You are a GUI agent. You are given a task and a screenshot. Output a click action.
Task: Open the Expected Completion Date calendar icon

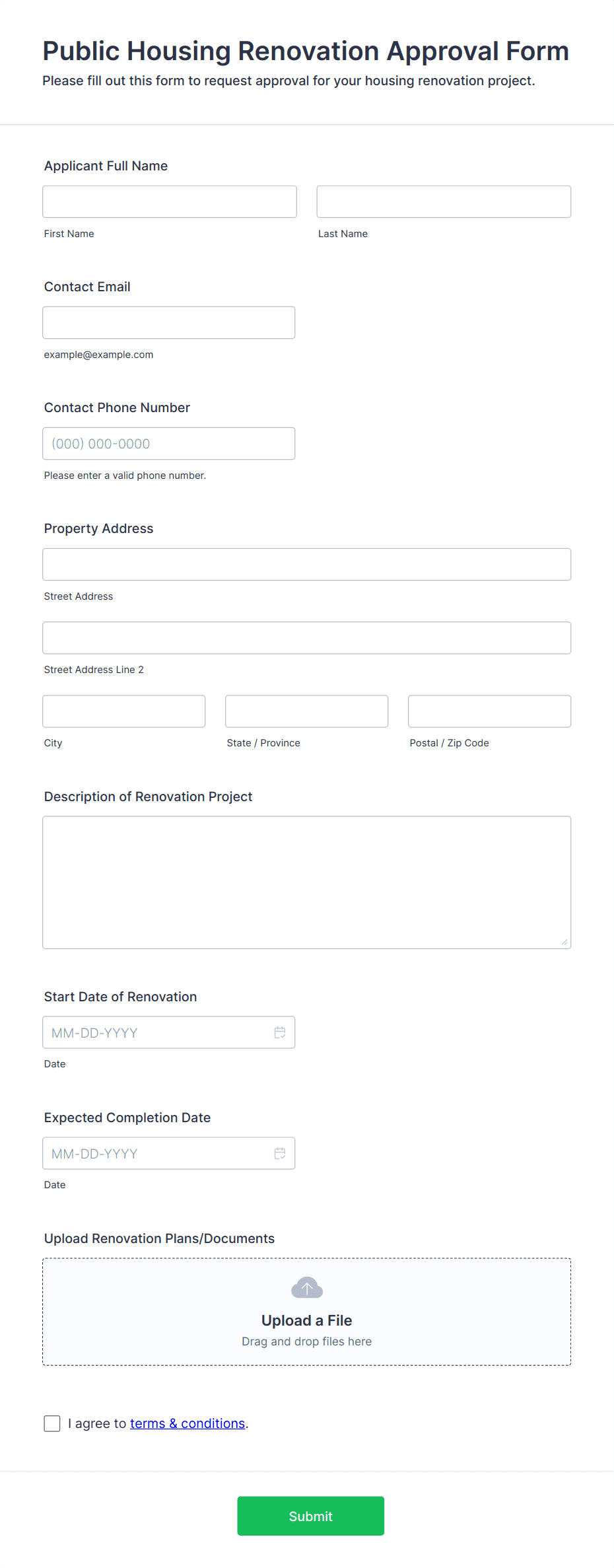point(280,1153)
